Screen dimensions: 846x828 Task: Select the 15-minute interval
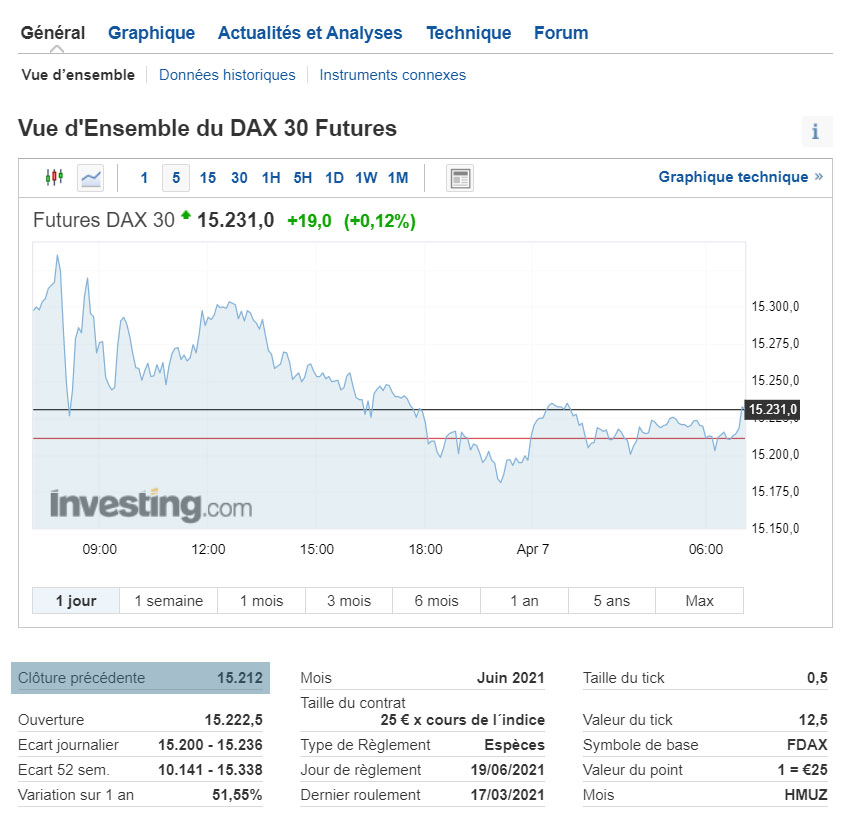pyautogui.click(x=208, y=178)
